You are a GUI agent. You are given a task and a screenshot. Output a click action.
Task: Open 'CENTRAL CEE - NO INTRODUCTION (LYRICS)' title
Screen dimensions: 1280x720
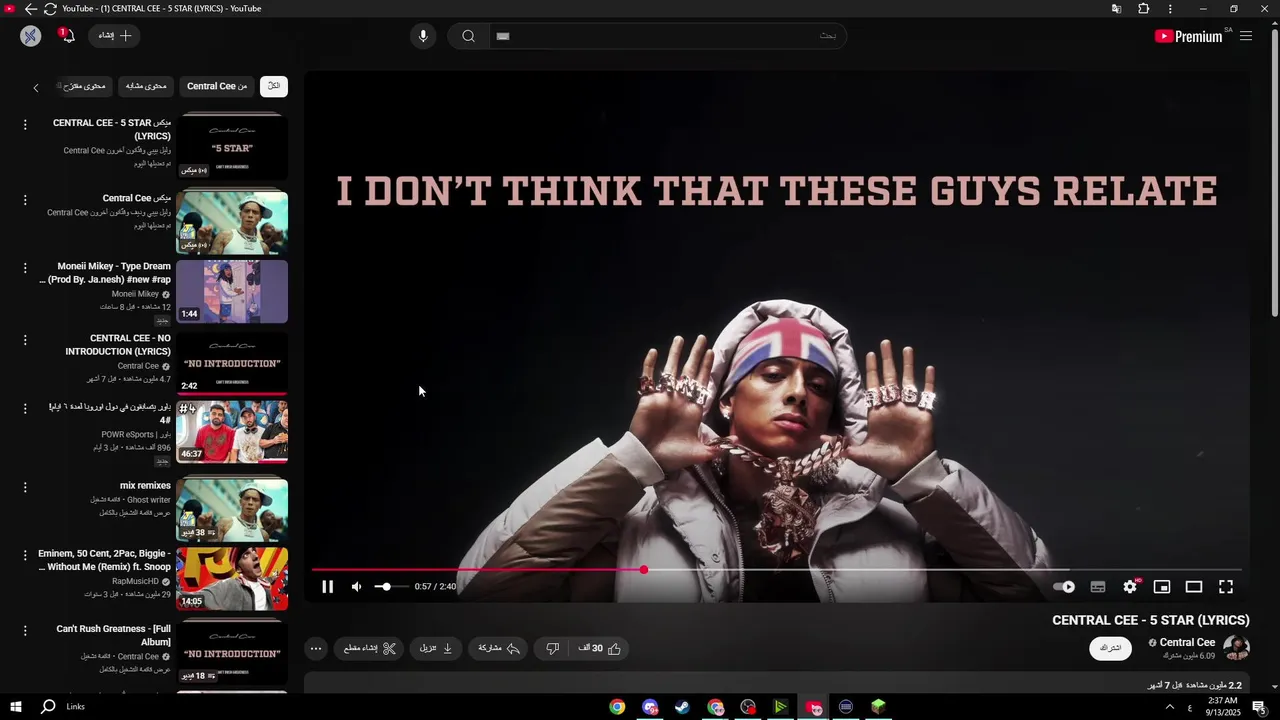[118, 345]
